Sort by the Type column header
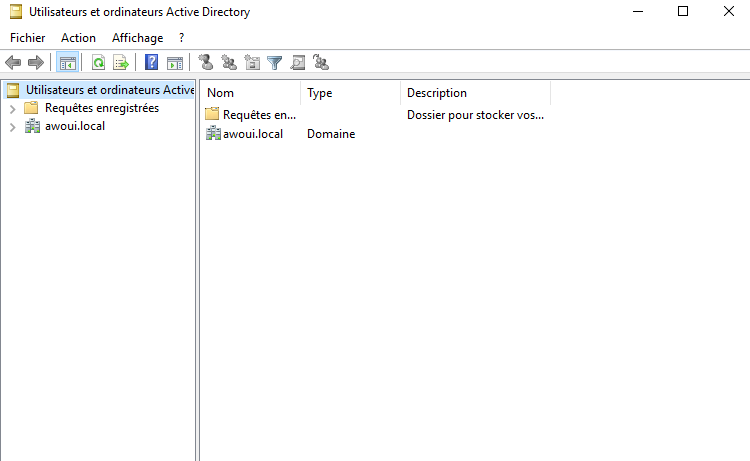 [x=351, y=93]
